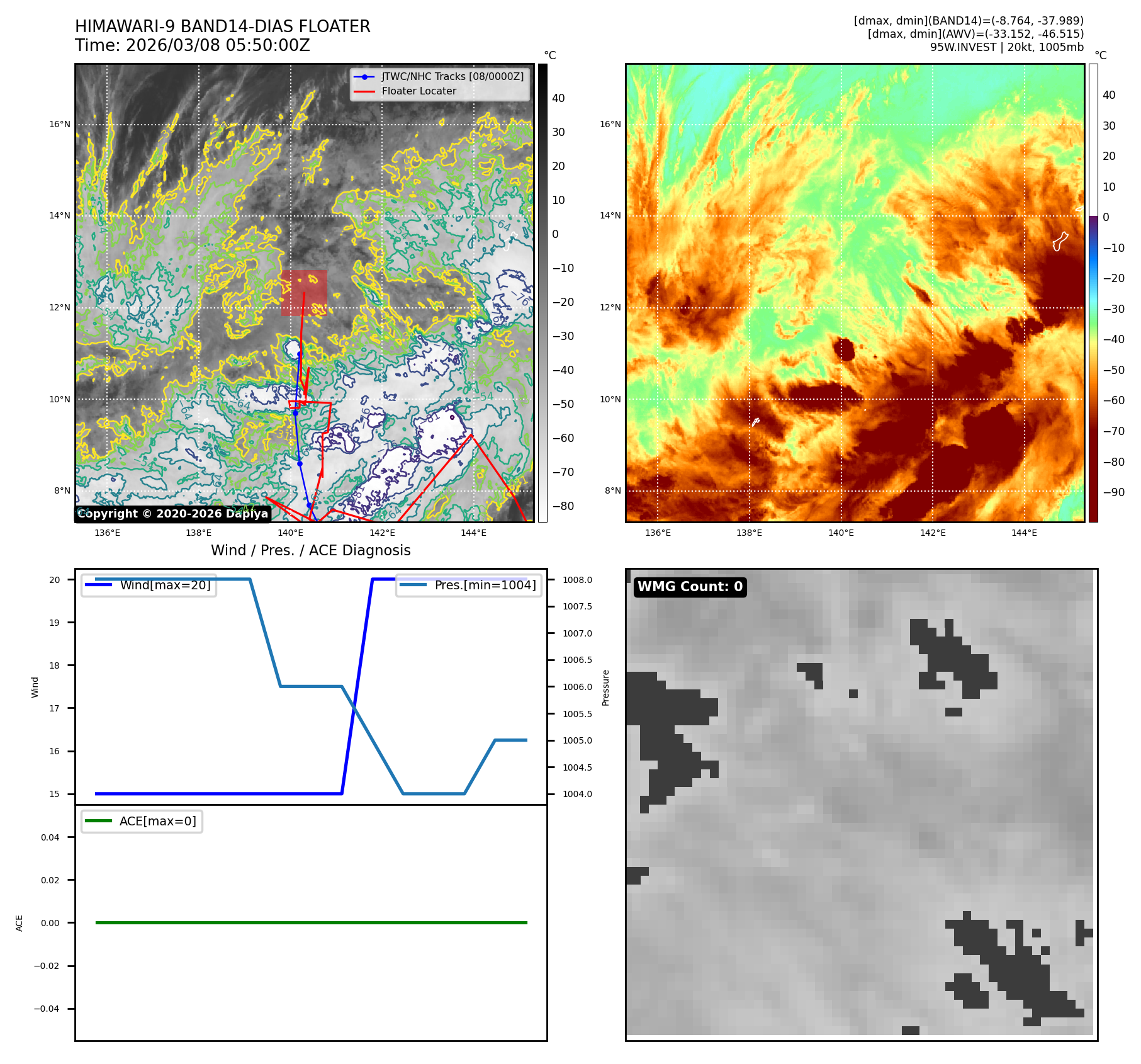Screen dimensions: 1141x1064
Task: Click the JTWC/NHC Tracks legend entry
Action: point(452,76)
